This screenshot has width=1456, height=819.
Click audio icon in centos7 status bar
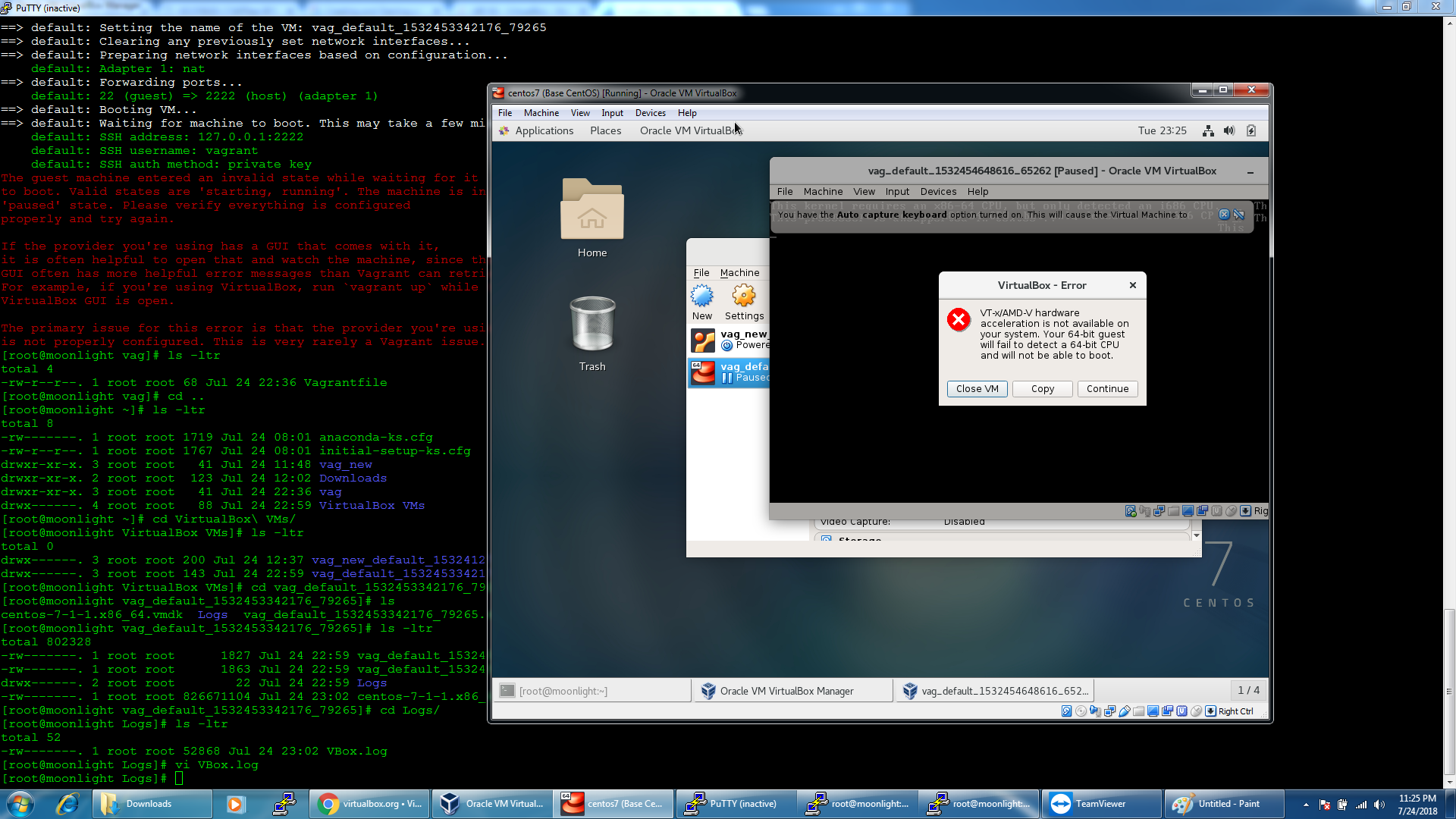click(1096, 711)
